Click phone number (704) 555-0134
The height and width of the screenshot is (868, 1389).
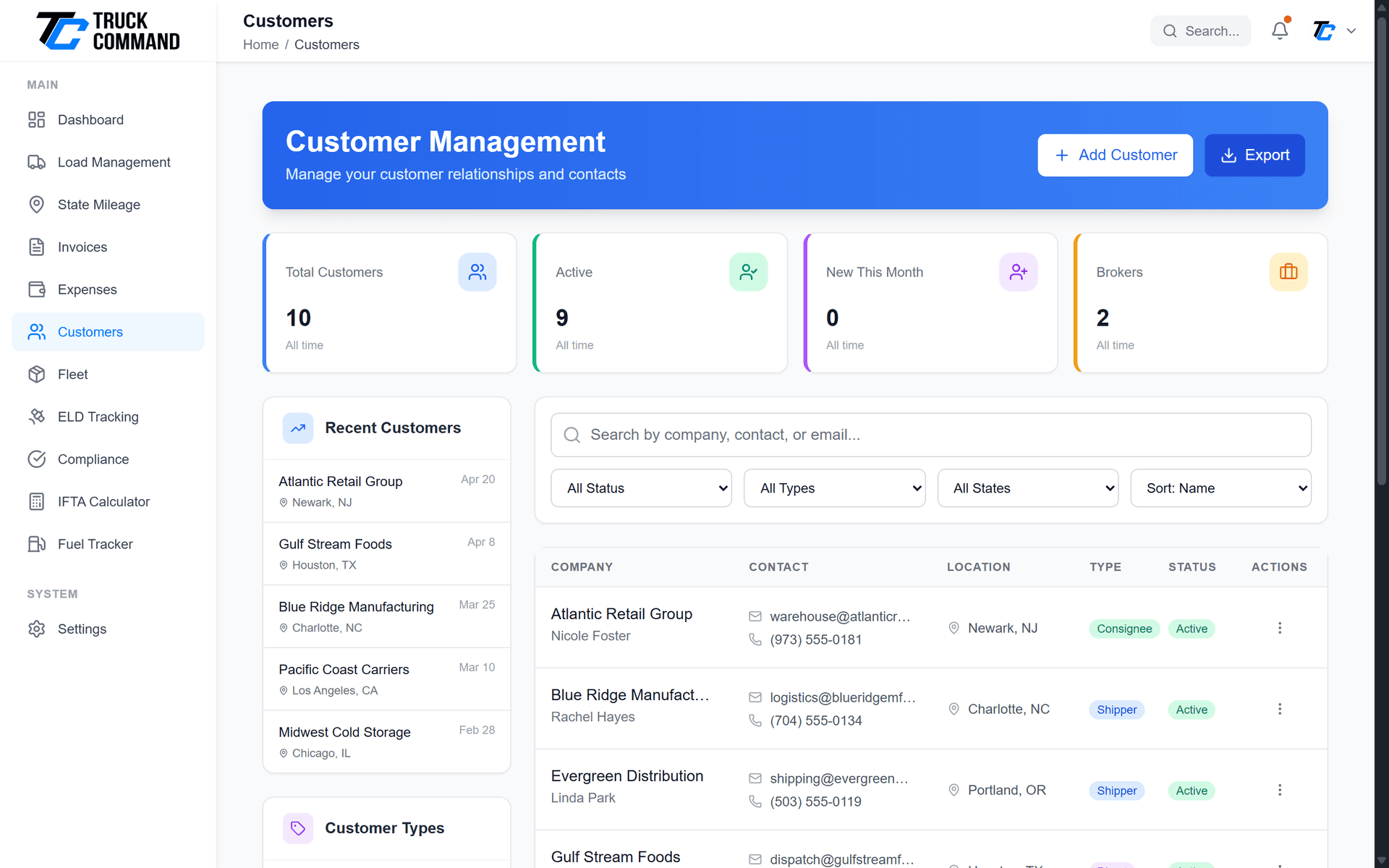[x=816, y=720]
